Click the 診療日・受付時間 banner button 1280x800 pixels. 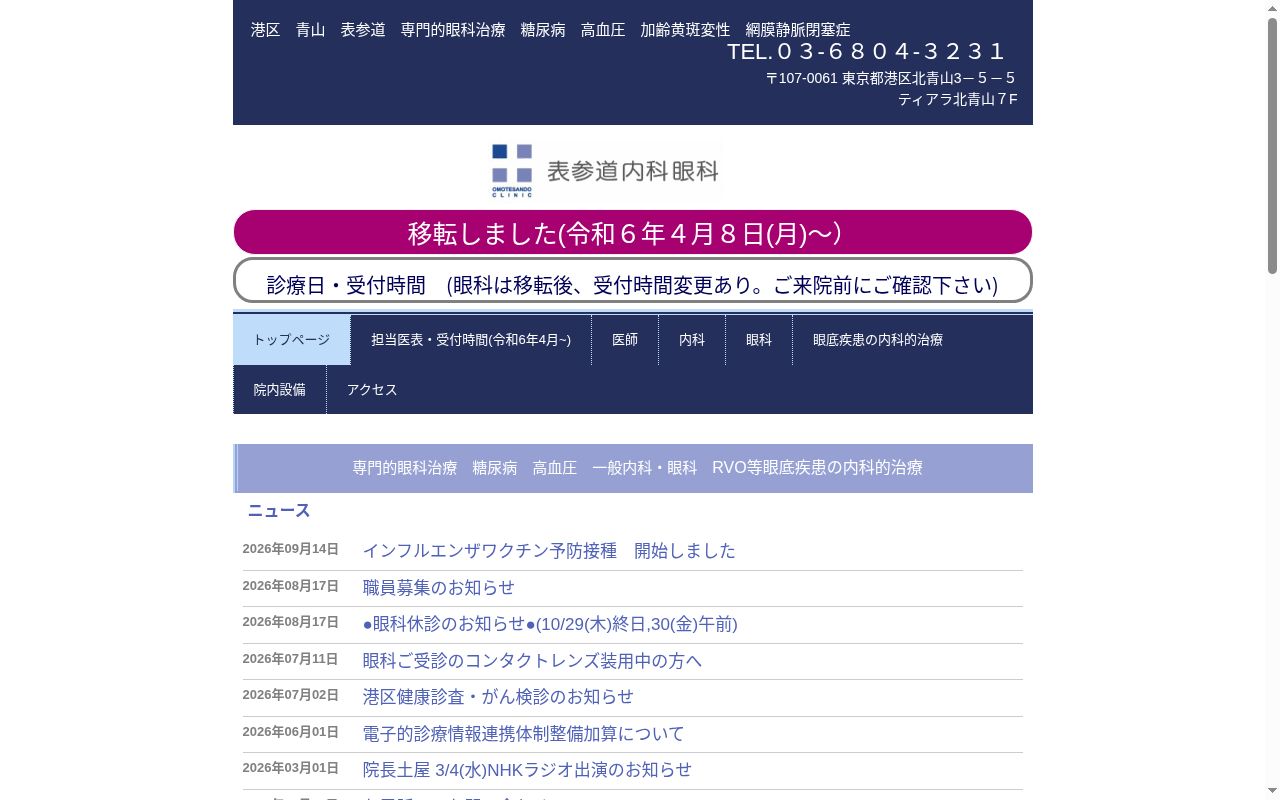633,280
